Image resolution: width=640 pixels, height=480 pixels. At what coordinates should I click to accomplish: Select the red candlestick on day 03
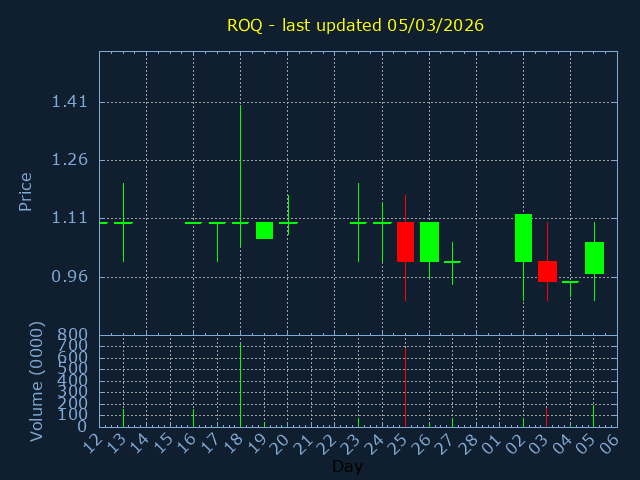547,271
